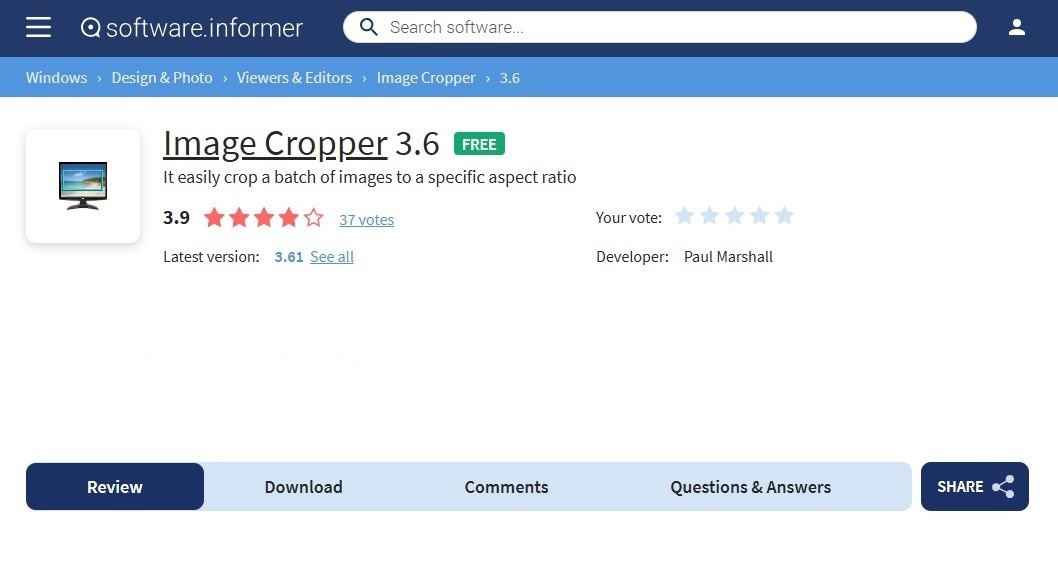This screenshot has height=564, width=1058.
Task: Open Viewers & Editors breadcrumb
Action: (x=294, y=78)
